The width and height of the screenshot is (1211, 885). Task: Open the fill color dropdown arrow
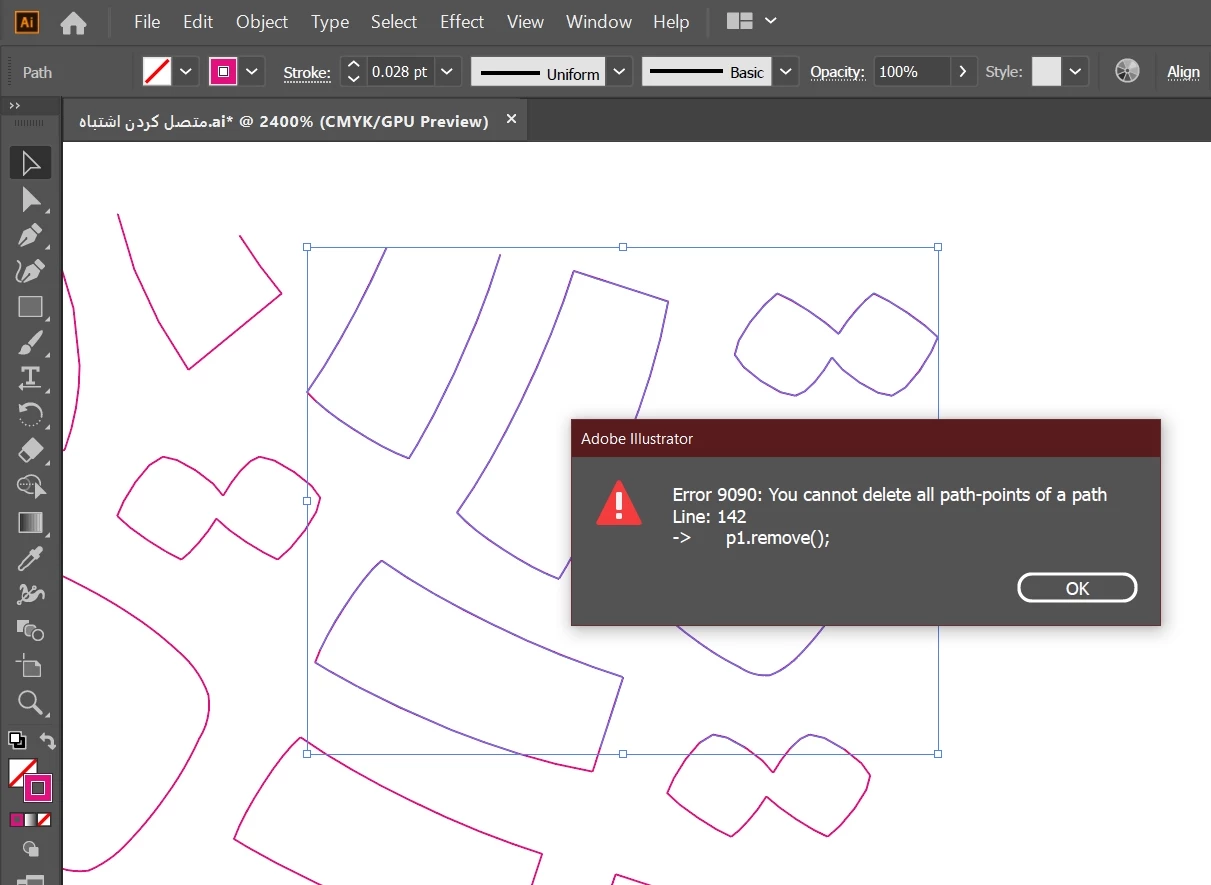[x=186, y=71]
